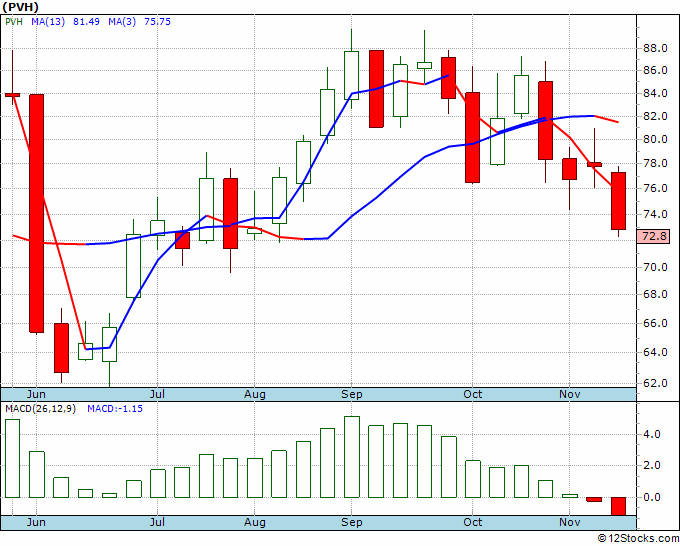Click the 62.0 price axis label
The height and width of the screenshot is (546, 680).
(655, 383)
